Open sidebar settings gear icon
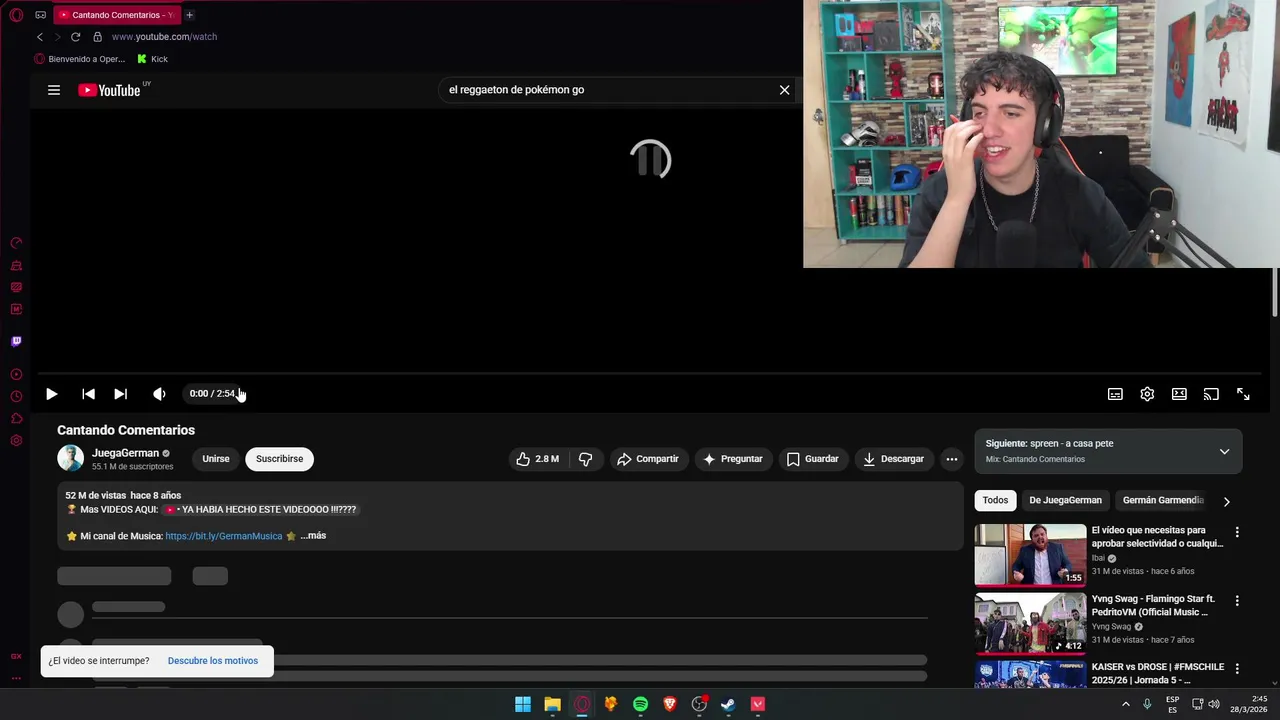 click(16, 441)
